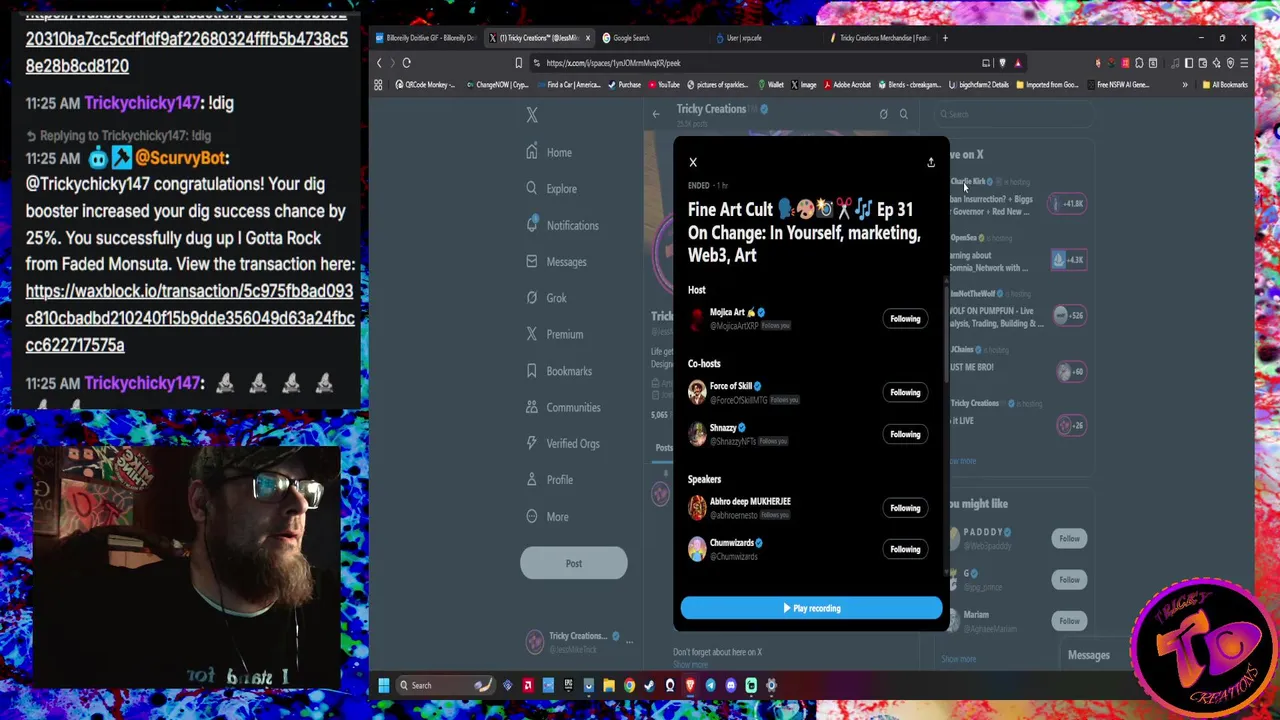Toggle Following for Chumwizards speaker
Screen dimensions: 1280x720
[905, 549]
